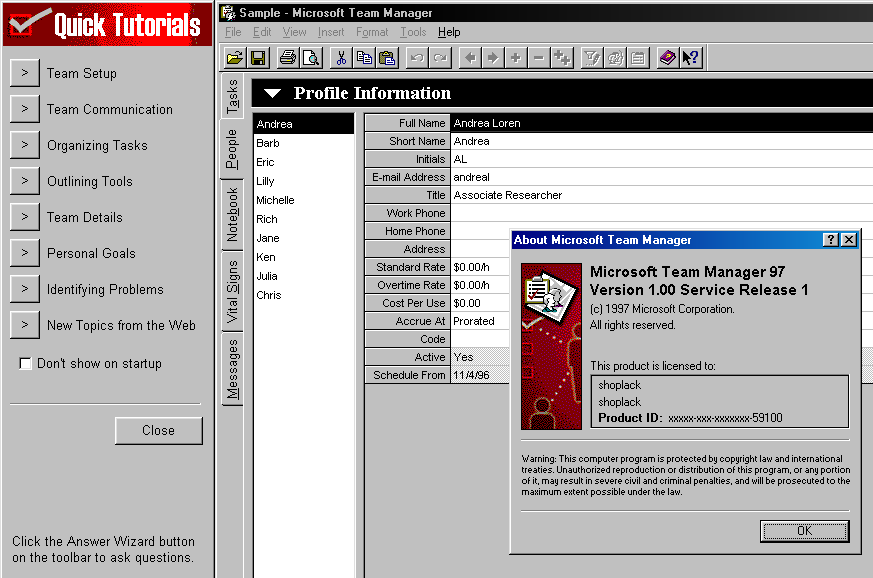Open the Team Setup tutorial arrow button
873x578 pixels.
[x=24, y=73]
